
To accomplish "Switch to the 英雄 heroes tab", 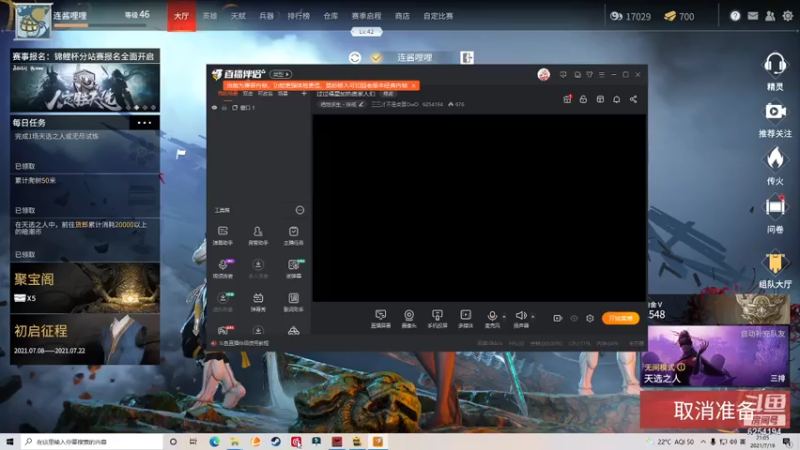I will (x=210, y=16).
